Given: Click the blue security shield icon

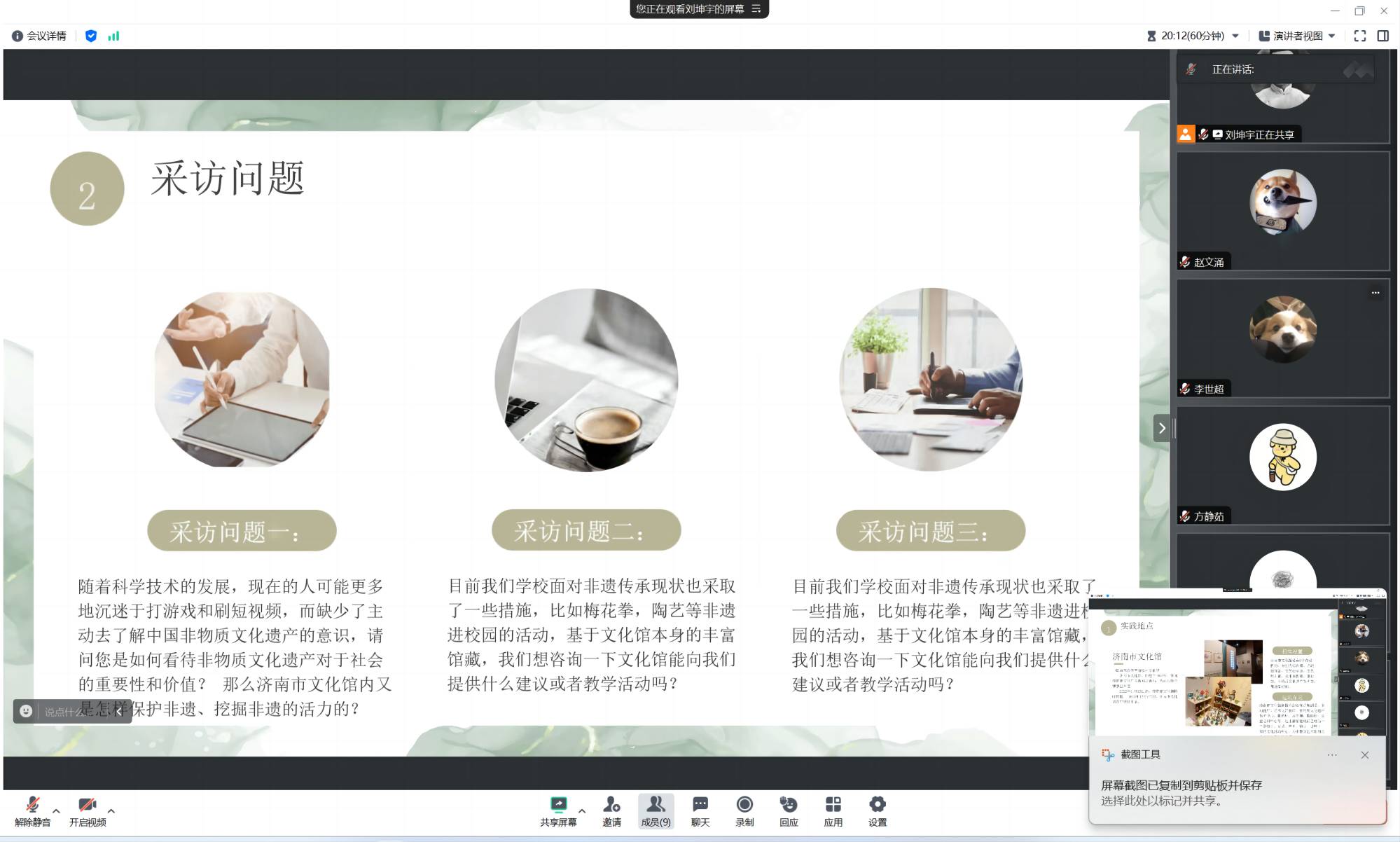Looking at the screenshot, I should click(x=90, y=36).
